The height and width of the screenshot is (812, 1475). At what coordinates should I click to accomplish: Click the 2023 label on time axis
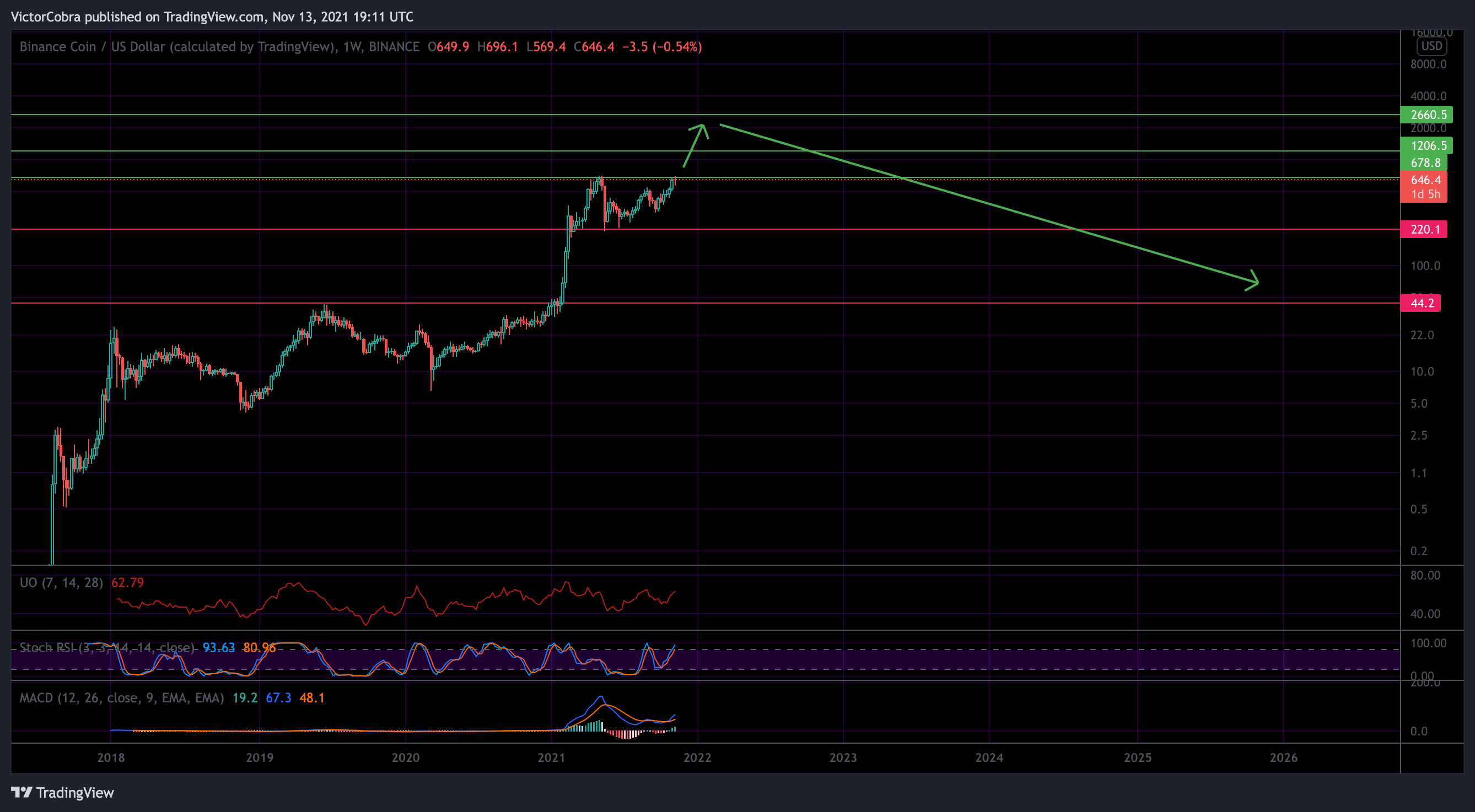coord(843,757)
